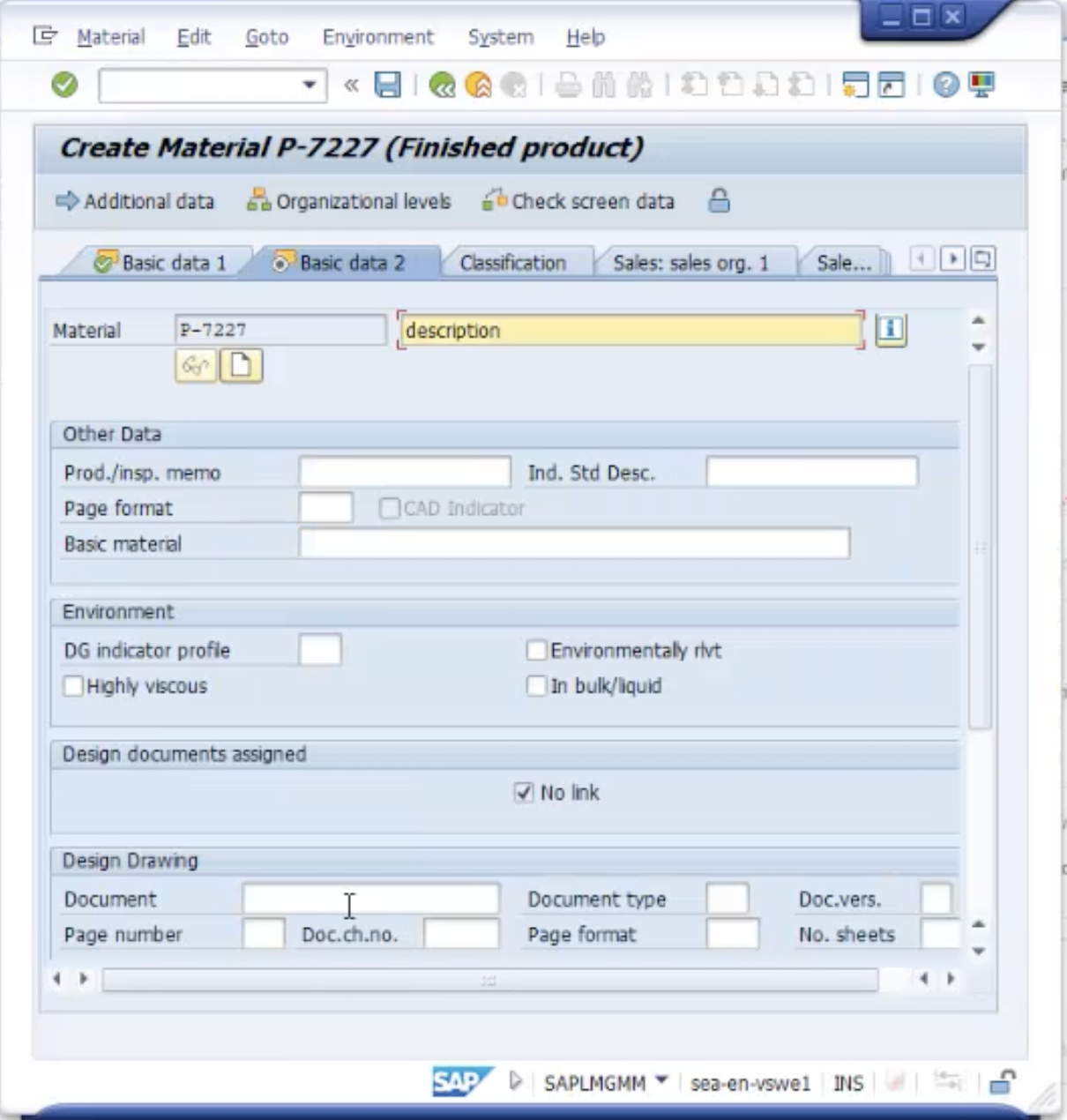Image resolution: width=1067 pixels, height=1120 pixels.
Task: Open Customize Local Layout monitor icon
Action: pyautogui.click(x=982, y=86)
